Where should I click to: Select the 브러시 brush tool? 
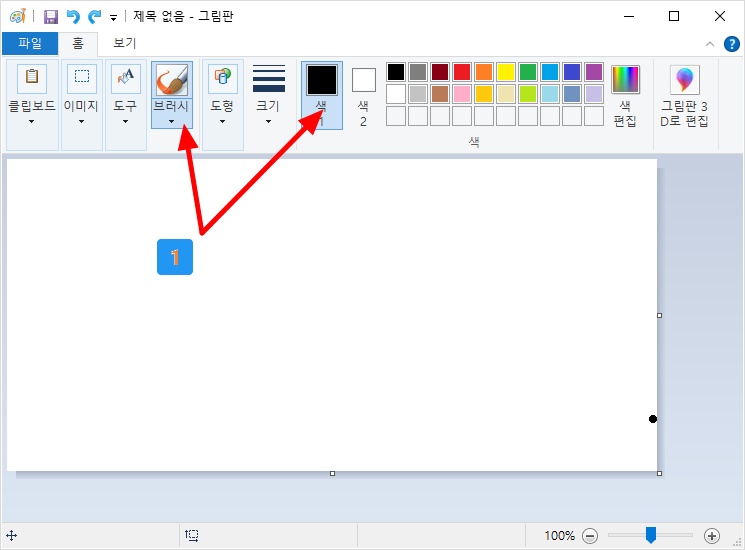tap(172, 79)
